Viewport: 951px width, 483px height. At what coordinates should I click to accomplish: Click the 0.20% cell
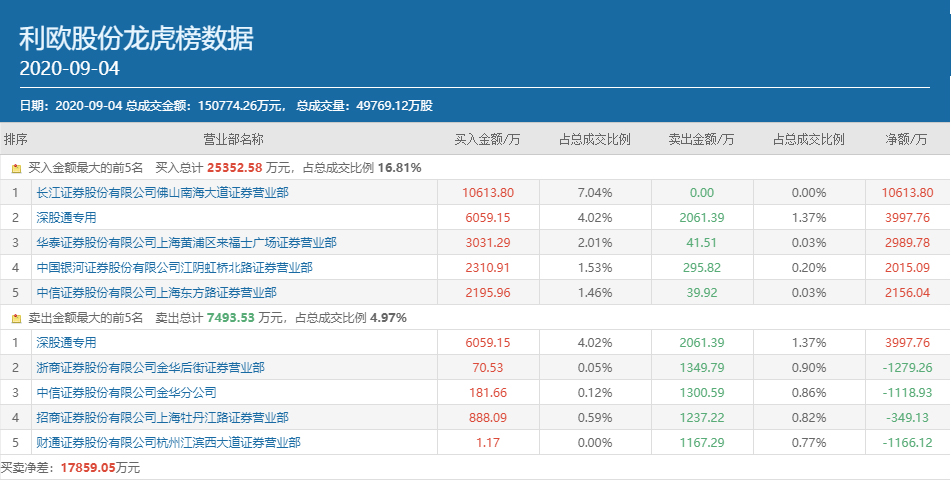809,268
